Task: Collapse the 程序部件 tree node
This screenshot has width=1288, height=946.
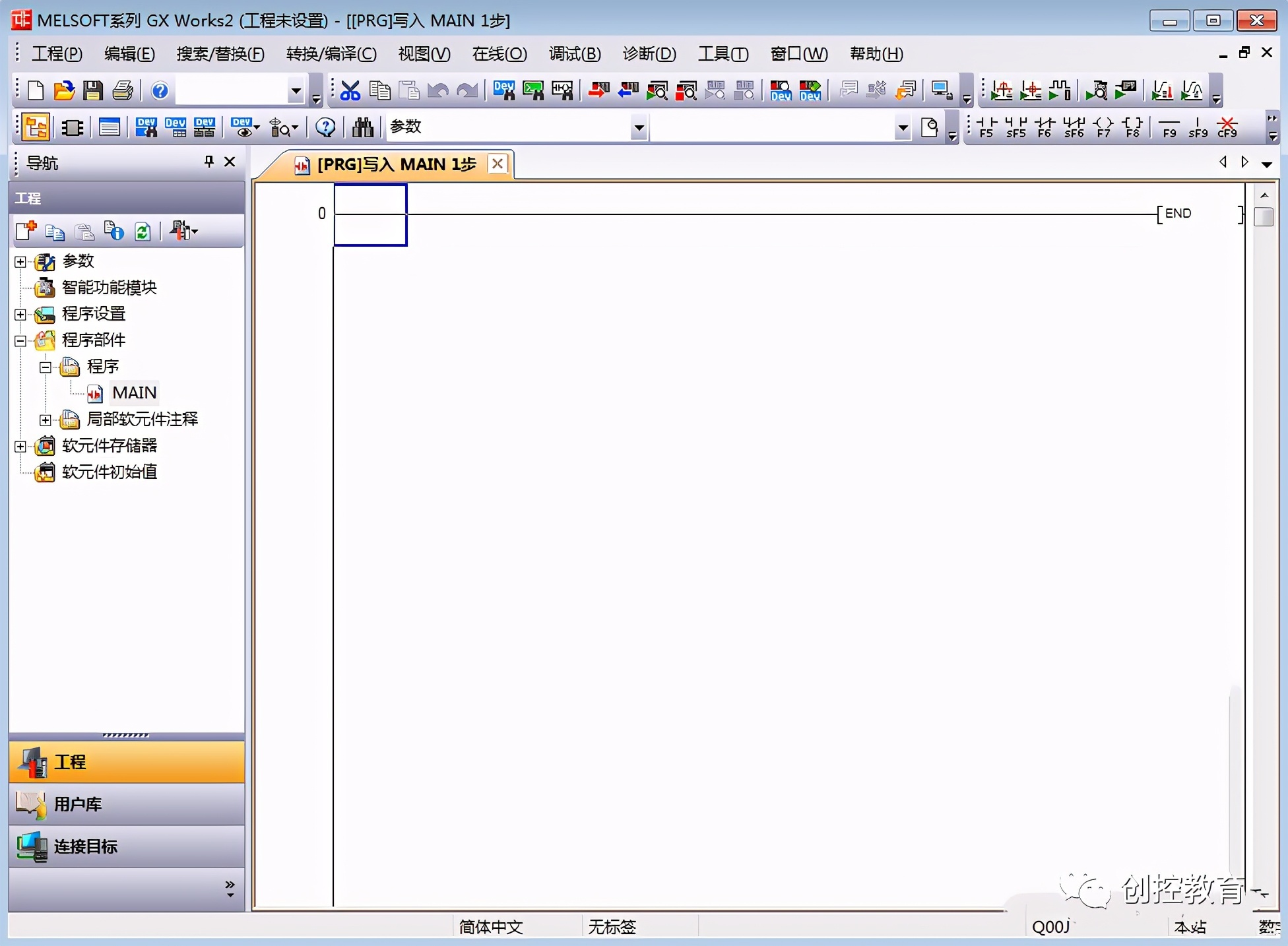Action: [x=20, y=341]
